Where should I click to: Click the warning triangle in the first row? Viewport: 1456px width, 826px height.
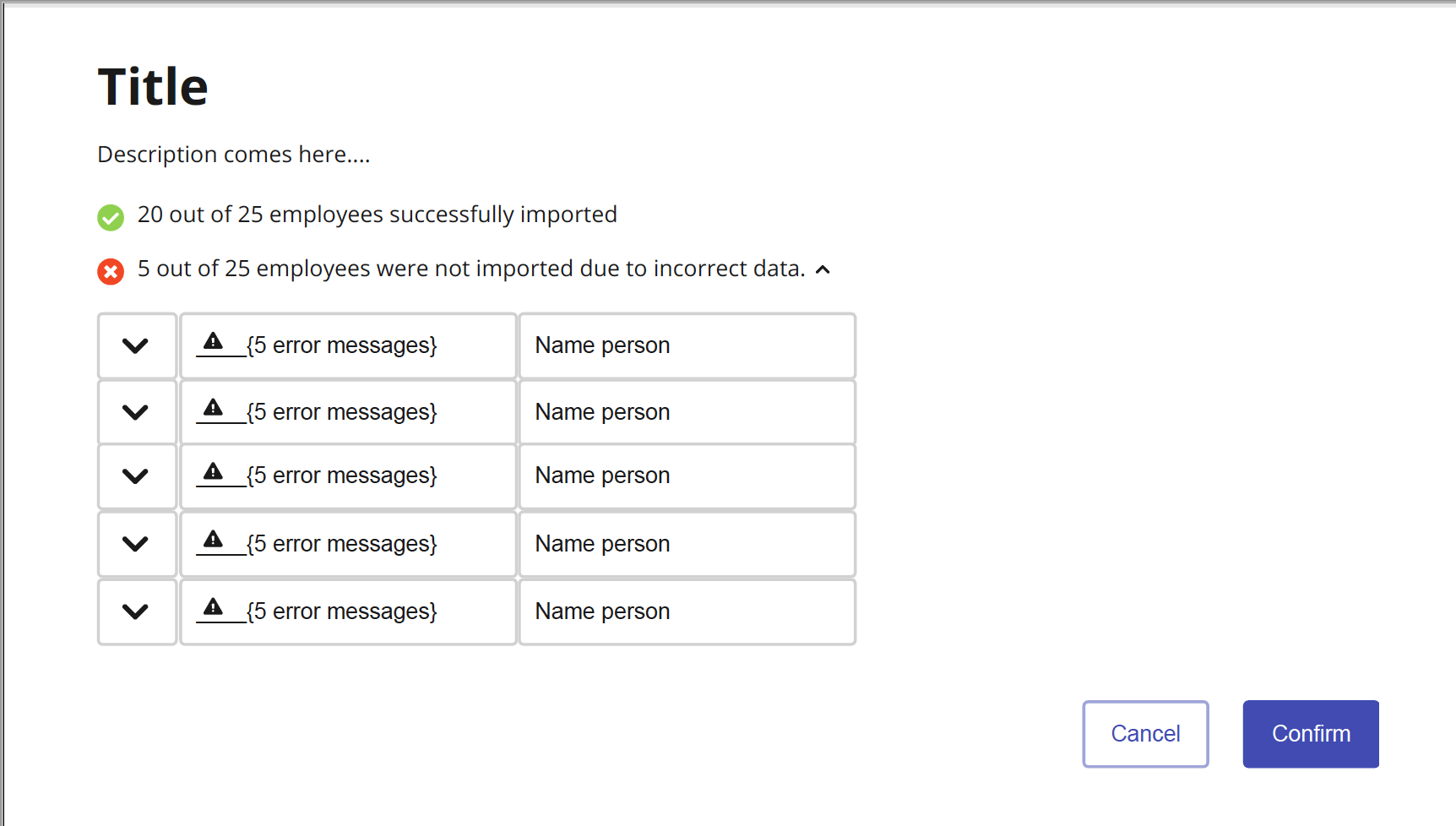click(x=214, y=341)
